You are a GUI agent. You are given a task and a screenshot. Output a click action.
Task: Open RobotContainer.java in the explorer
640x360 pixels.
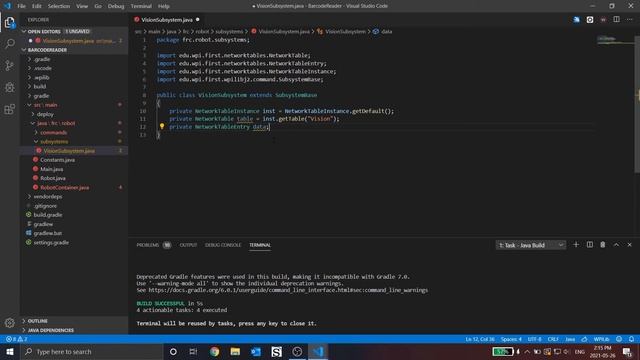64,187
